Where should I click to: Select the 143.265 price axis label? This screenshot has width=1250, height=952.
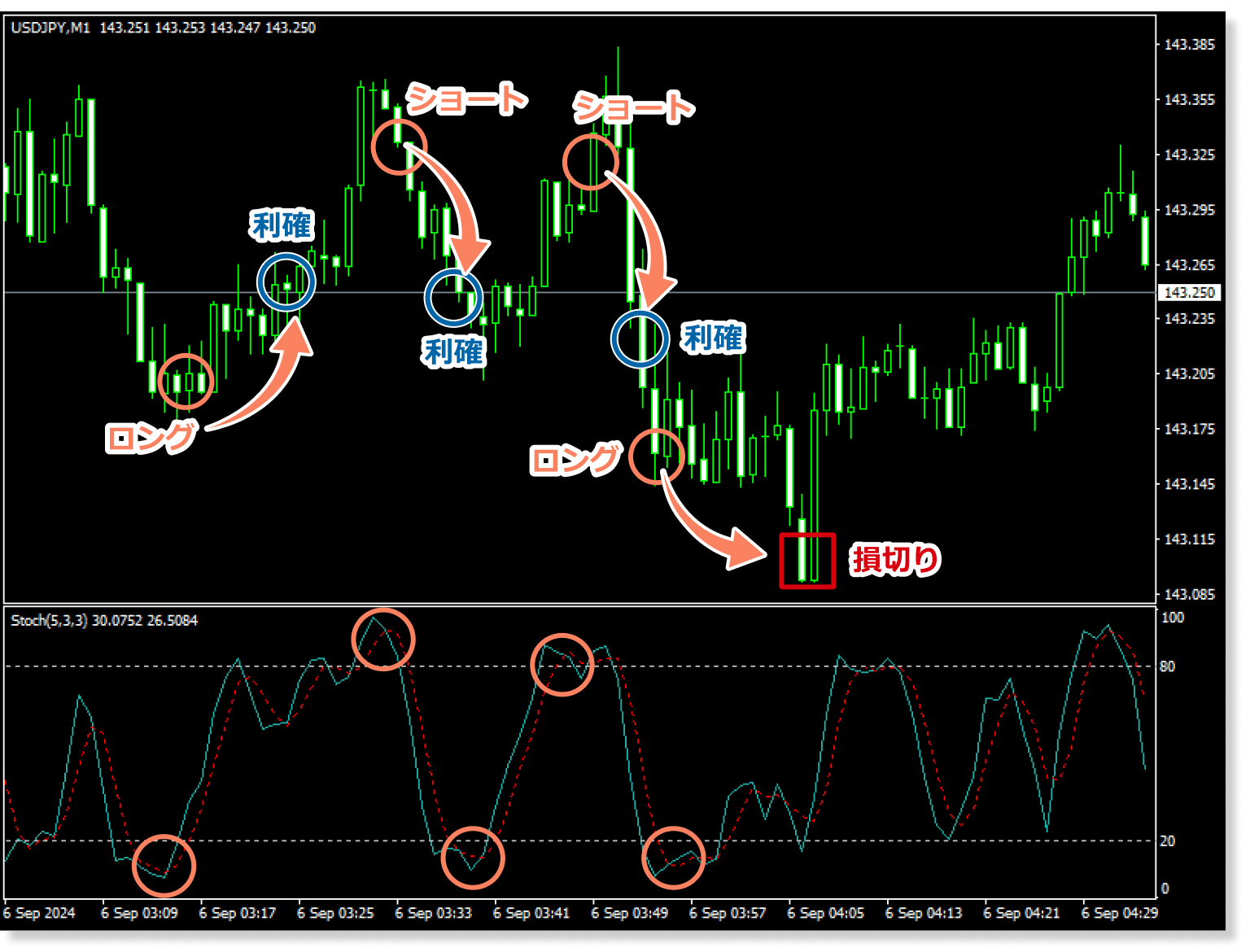[x=1189, y=265]
